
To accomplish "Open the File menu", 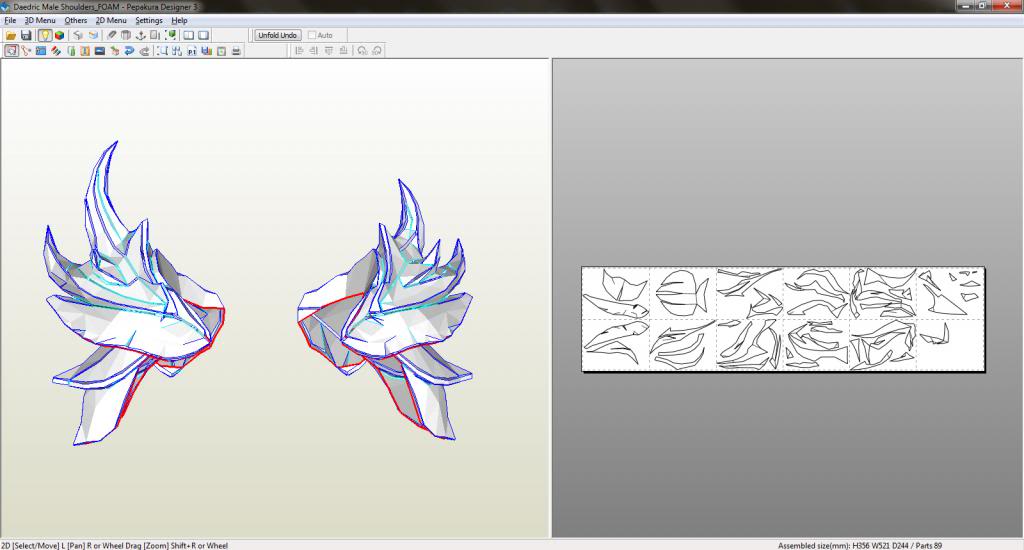I will 10,20.
